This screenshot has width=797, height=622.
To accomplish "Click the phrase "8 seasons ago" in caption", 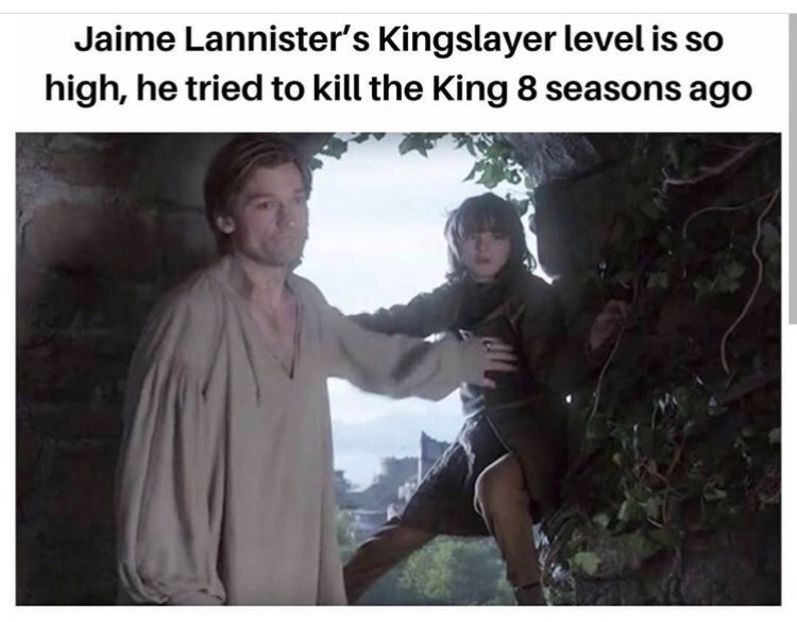I will pyautogui.click(x=634, y=89).
